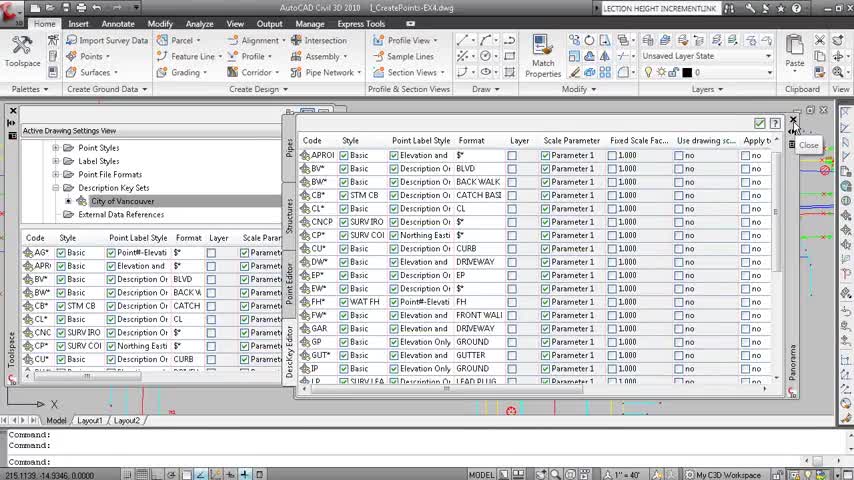The image size is (854, 480).
Task: Click the Import Survey Data icon
Action: tap(71, 40)
